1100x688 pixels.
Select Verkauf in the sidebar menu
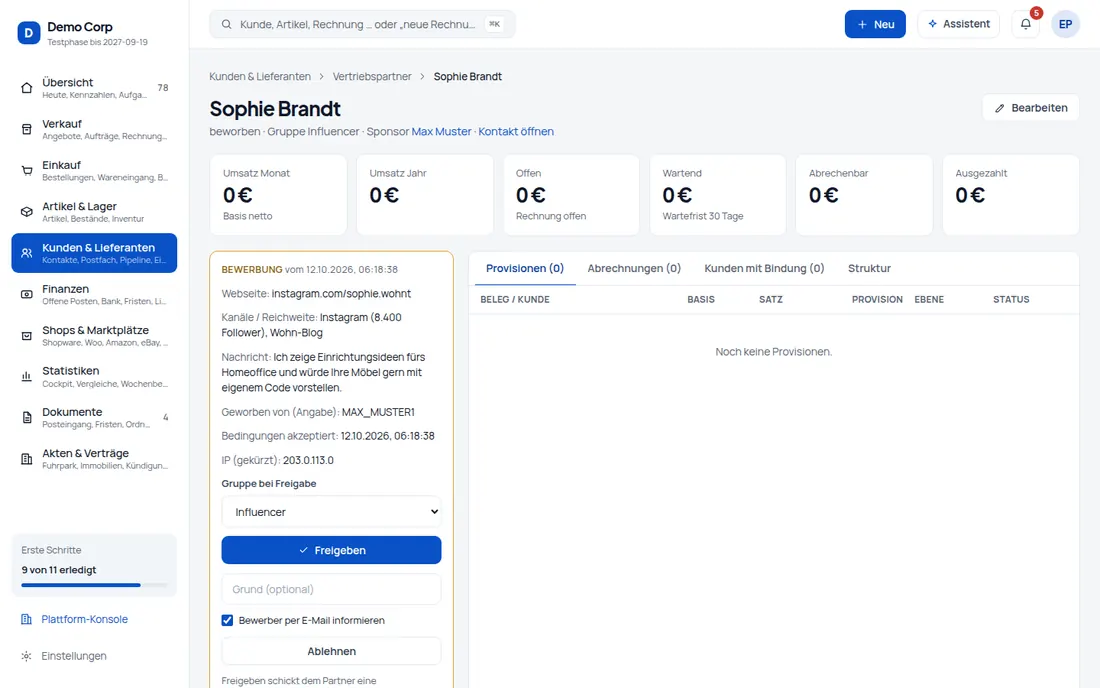pos(94,129)
